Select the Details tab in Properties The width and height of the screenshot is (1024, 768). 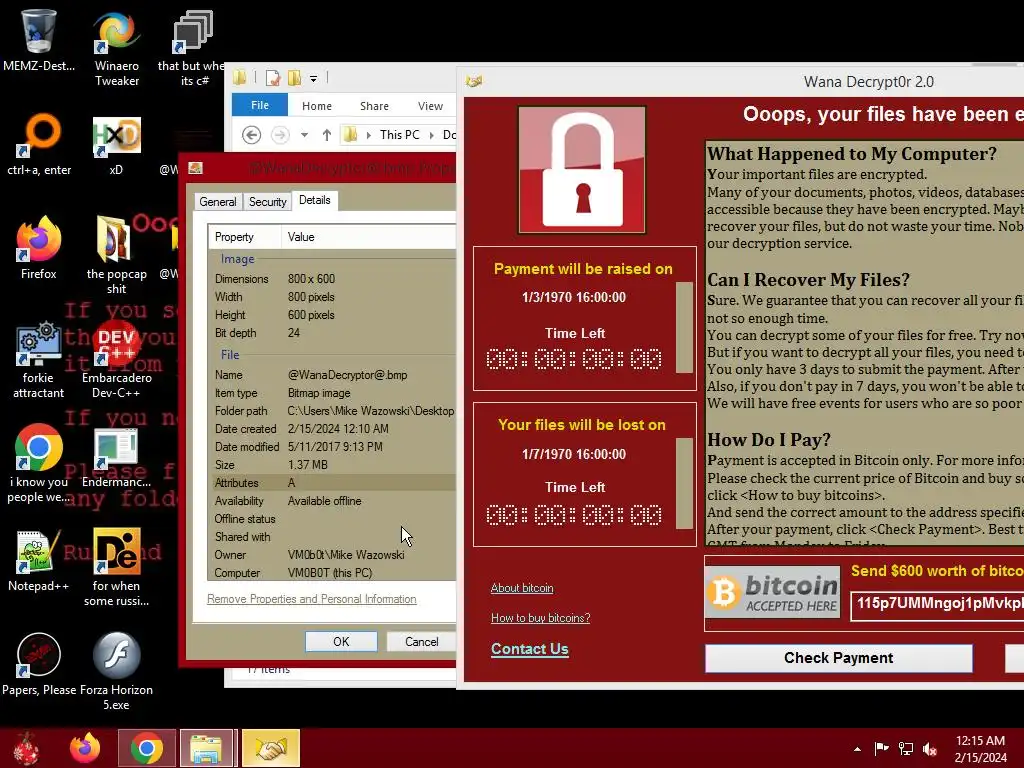coord(315,200)
